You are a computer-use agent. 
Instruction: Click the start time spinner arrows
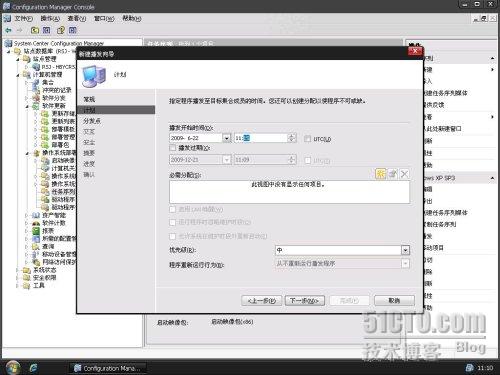pos(292,138)
